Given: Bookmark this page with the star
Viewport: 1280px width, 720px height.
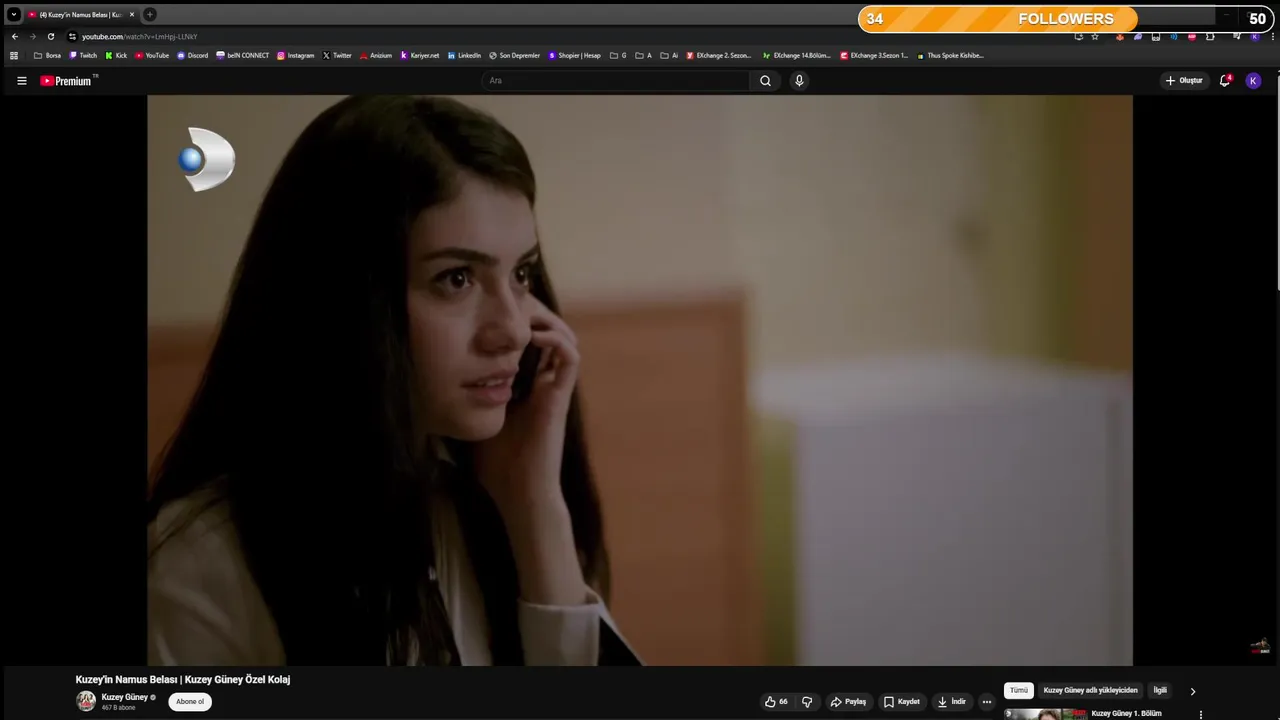Looking at the screenshot, I should point(1095,37).
